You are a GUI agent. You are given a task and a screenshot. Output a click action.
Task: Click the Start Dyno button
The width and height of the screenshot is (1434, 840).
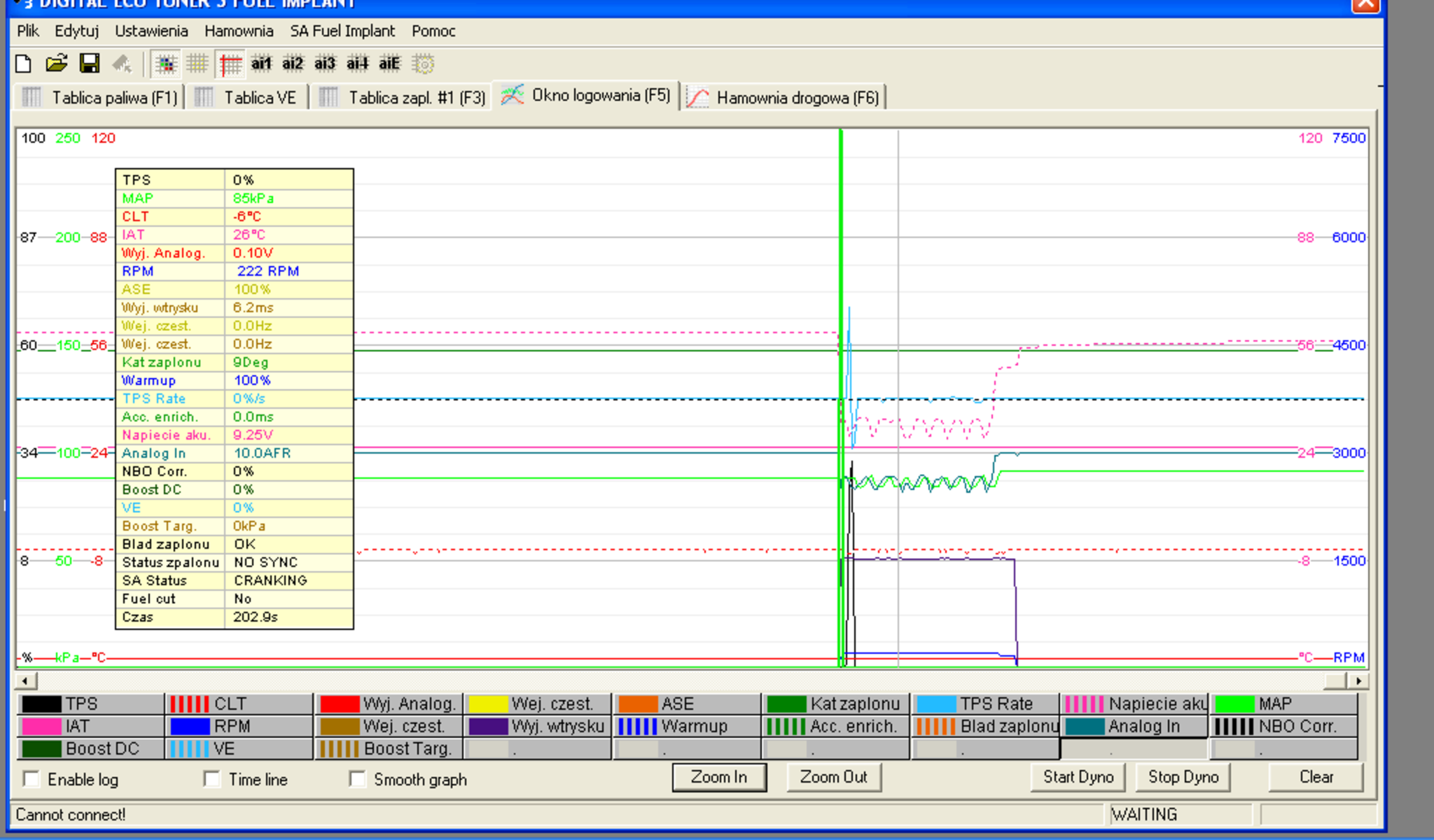pyautogui.click(x=1078, y=777)
